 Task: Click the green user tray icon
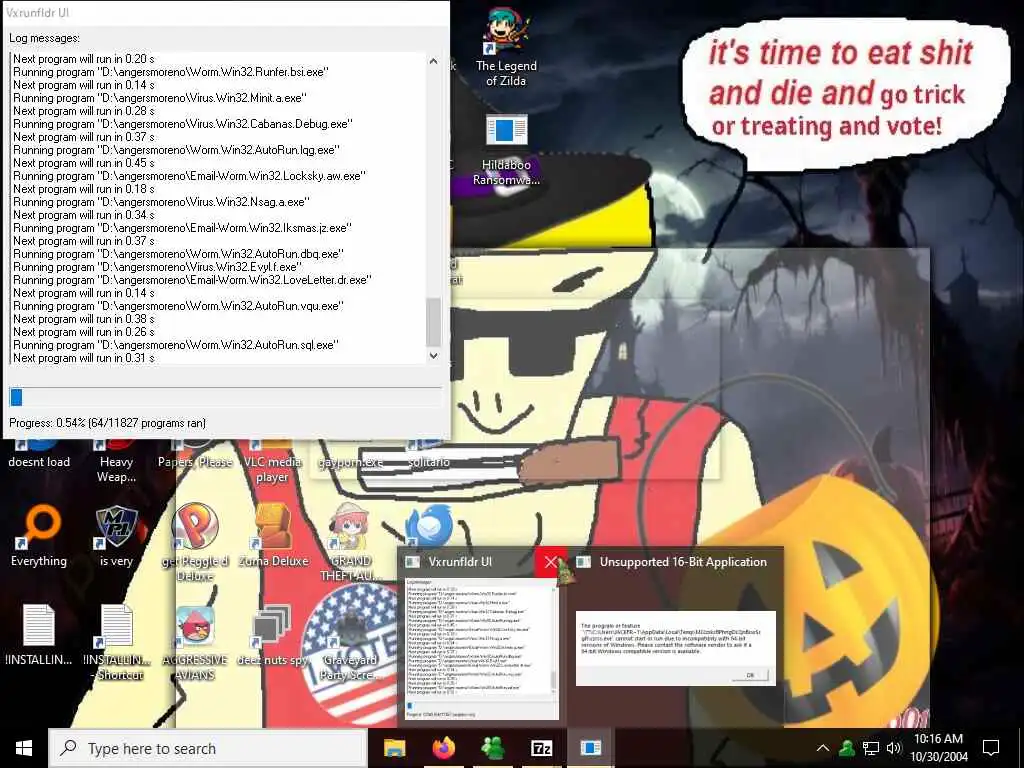point(846,748)
